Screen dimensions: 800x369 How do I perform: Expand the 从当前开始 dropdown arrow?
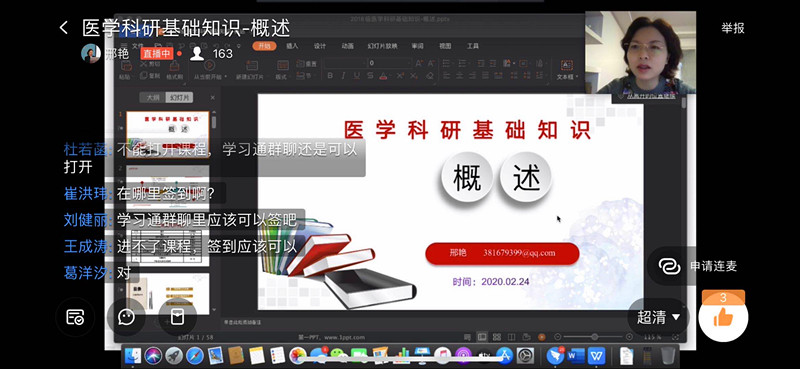[x=226, y=77]
